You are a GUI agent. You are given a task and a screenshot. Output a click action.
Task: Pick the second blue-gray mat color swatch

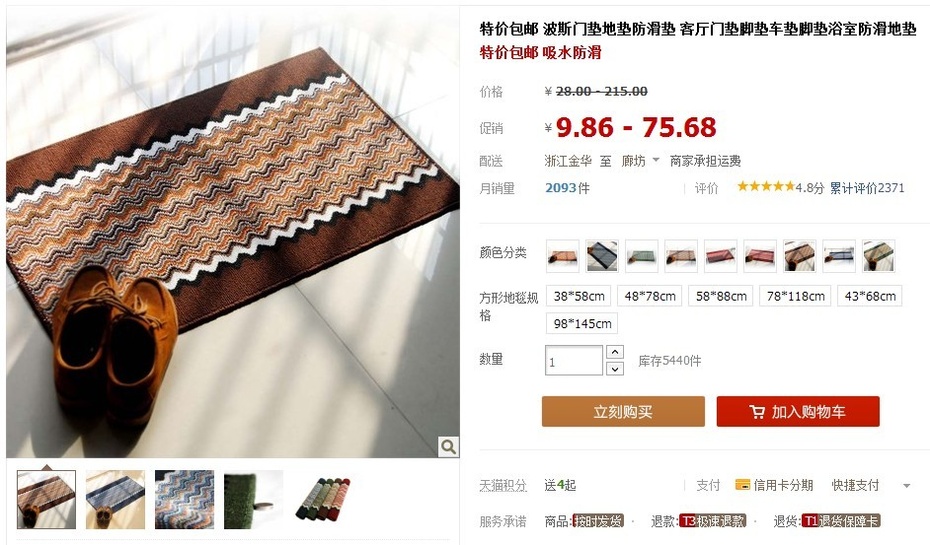click(602, 256)
